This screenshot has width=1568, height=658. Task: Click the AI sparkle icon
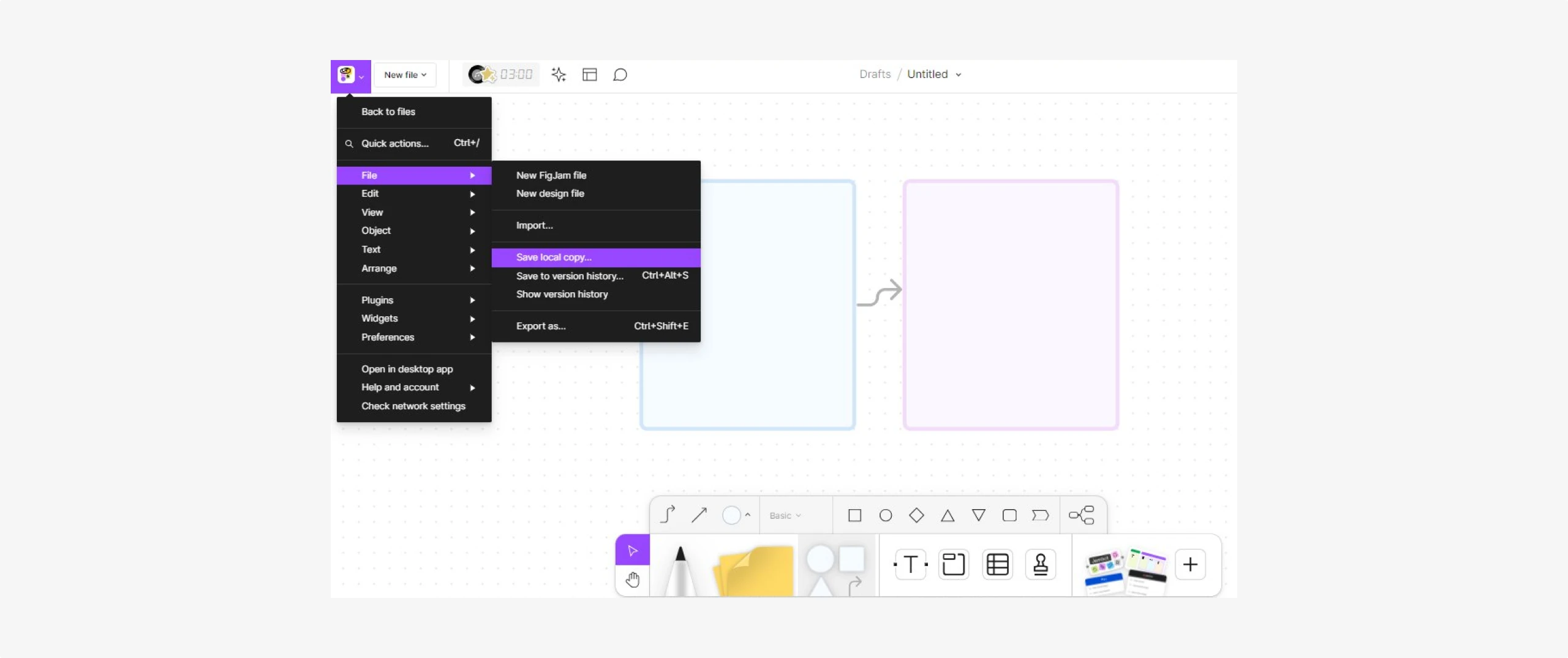tap(558, 75)
